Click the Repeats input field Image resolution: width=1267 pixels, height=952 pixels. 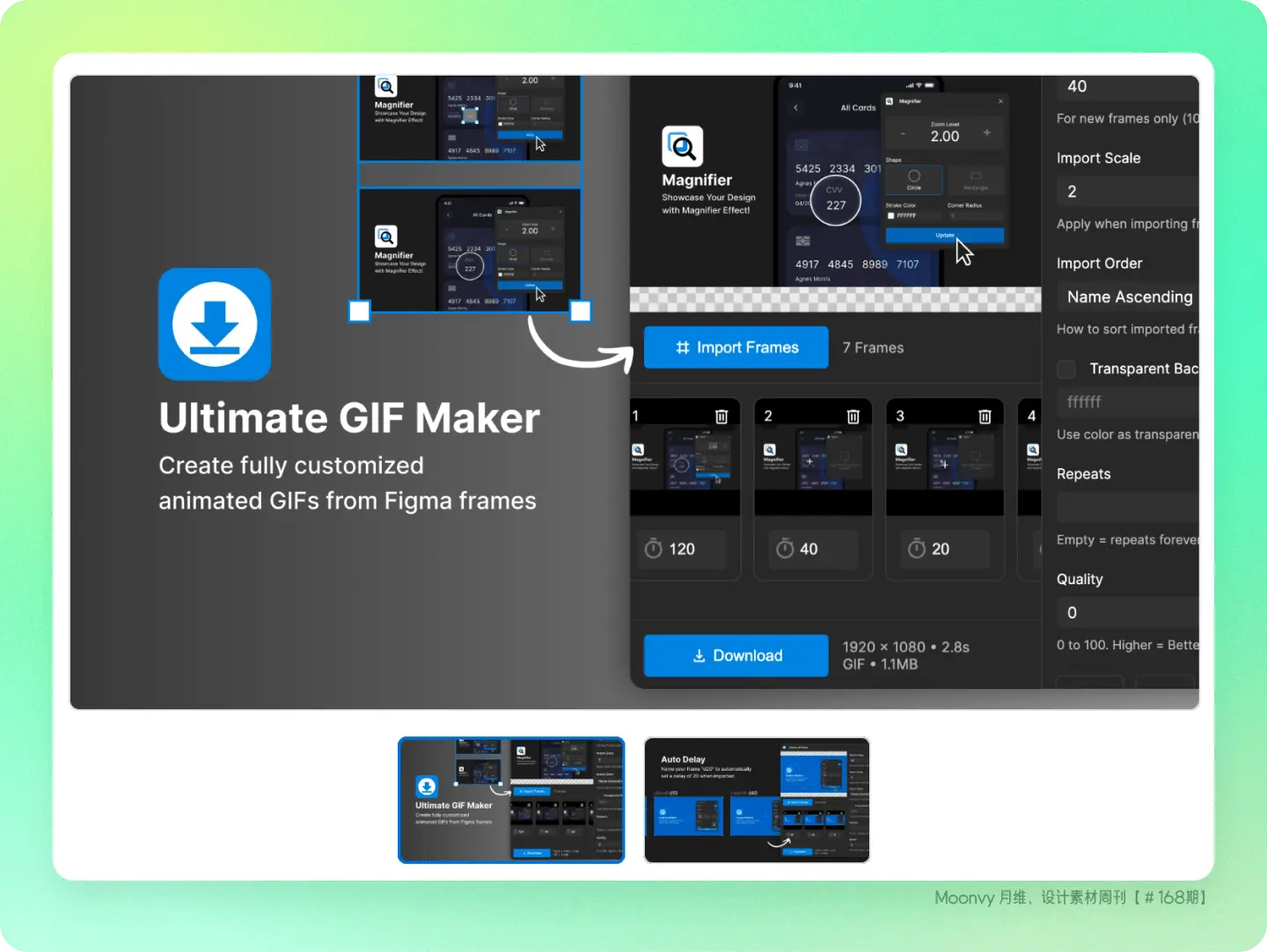1128,508
